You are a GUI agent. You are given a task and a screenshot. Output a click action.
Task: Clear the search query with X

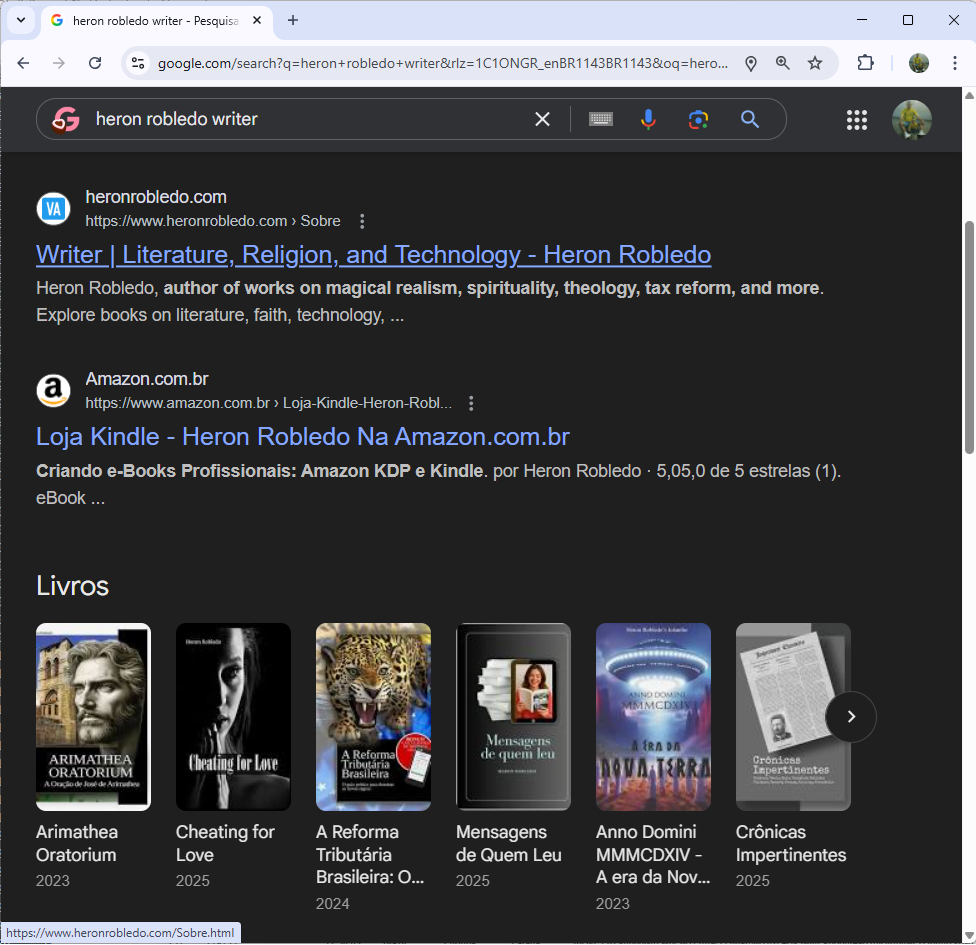click(542, 119)
